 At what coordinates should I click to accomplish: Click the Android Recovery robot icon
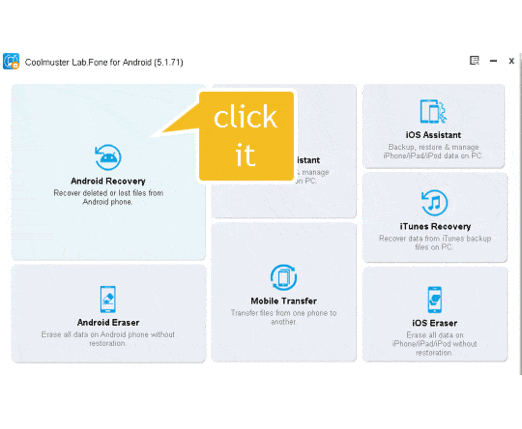click(108, 157)
